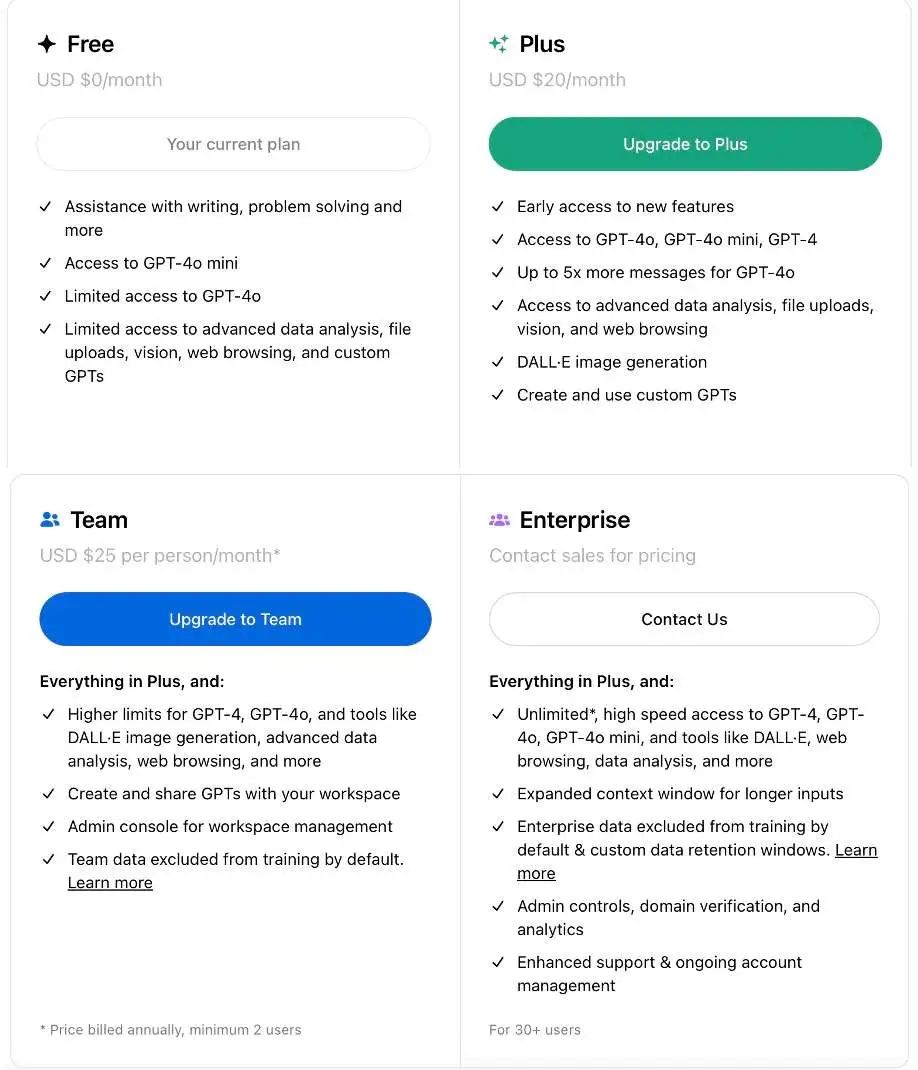Click the annual billing footnote under Team
This screenshot has width=918, height=1070.
click(170, 1029)
